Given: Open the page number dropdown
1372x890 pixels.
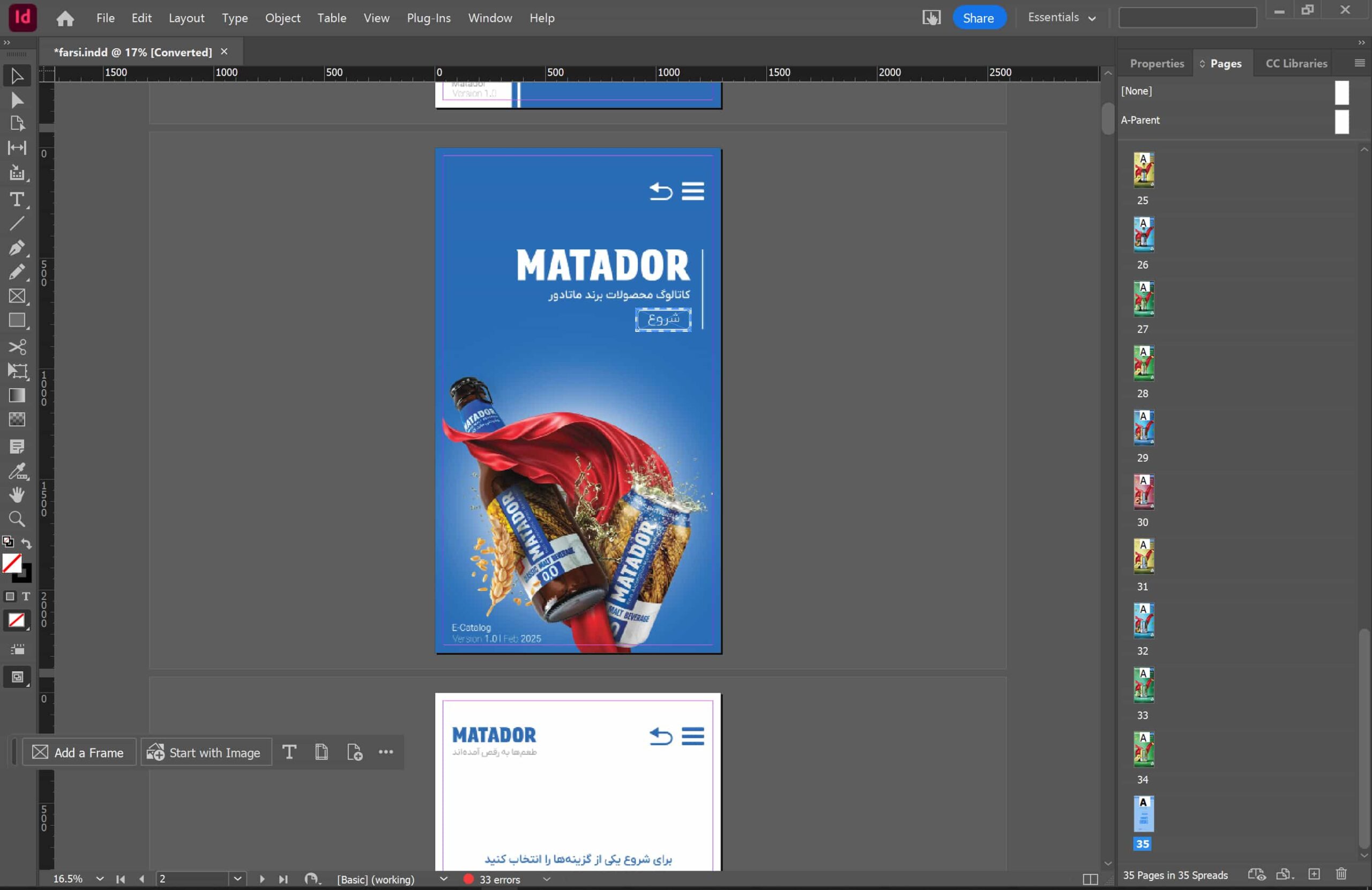Looking at the screenshot, I should pos(237,878).
